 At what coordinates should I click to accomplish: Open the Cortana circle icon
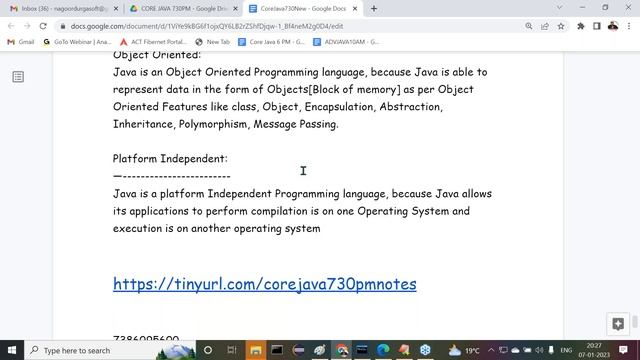click(x=208, y=350)
